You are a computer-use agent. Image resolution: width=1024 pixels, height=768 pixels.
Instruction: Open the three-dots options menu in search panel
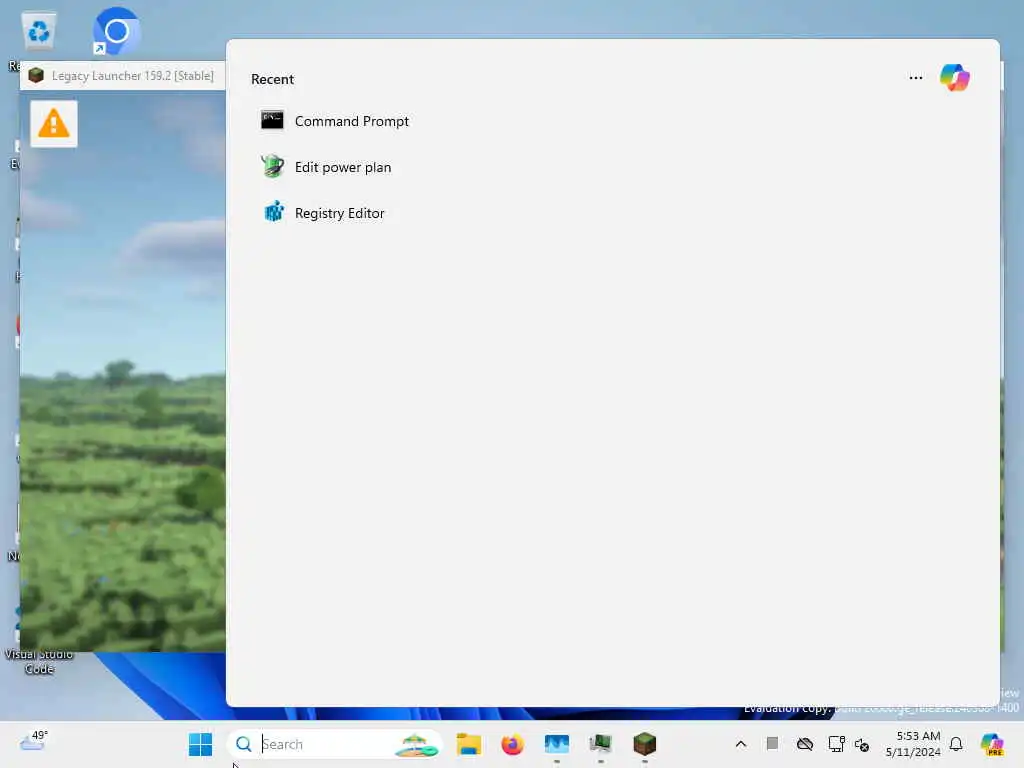(x=916, y=78)
